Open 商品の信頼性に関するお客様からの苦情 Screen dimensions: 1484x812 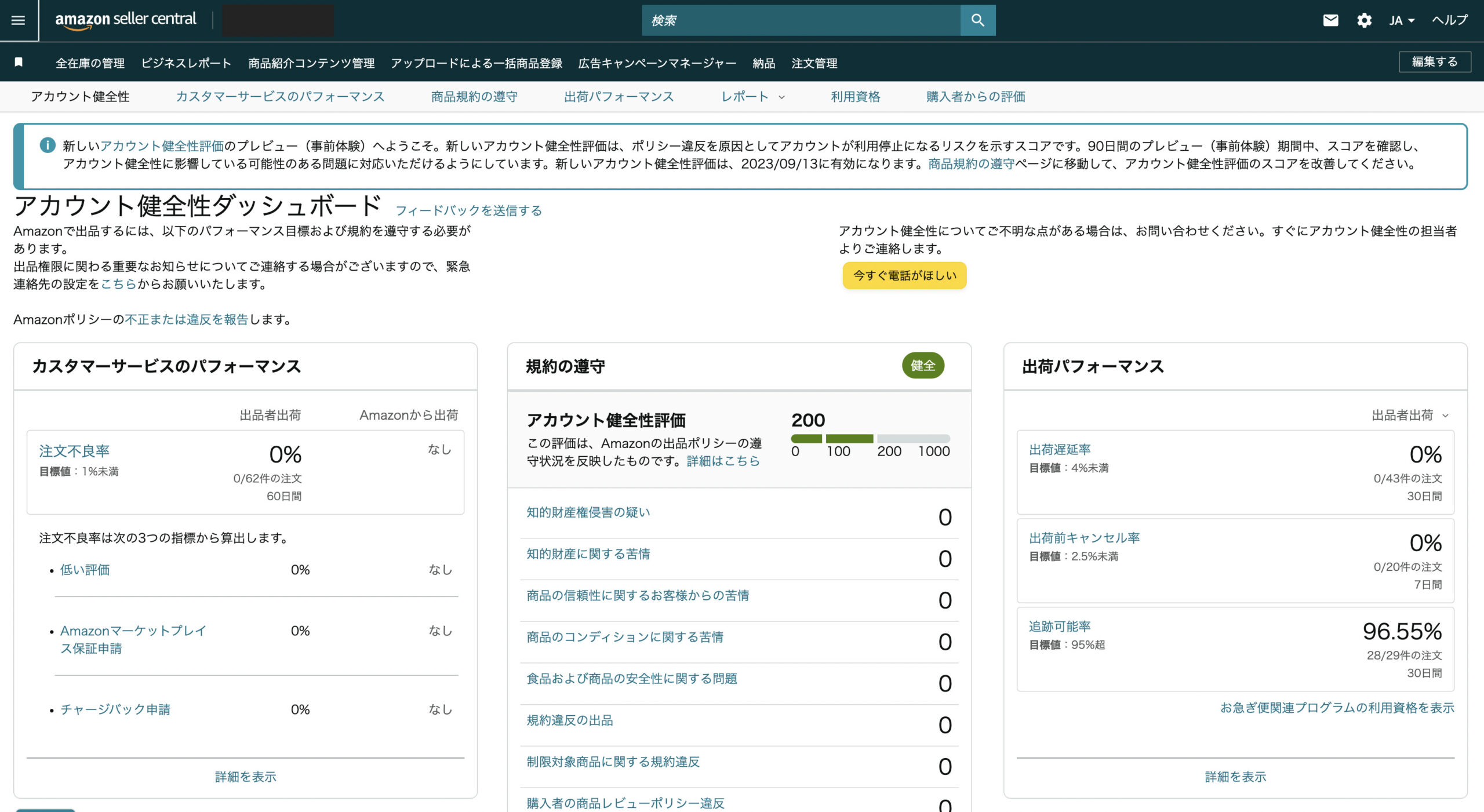point(638,595)
